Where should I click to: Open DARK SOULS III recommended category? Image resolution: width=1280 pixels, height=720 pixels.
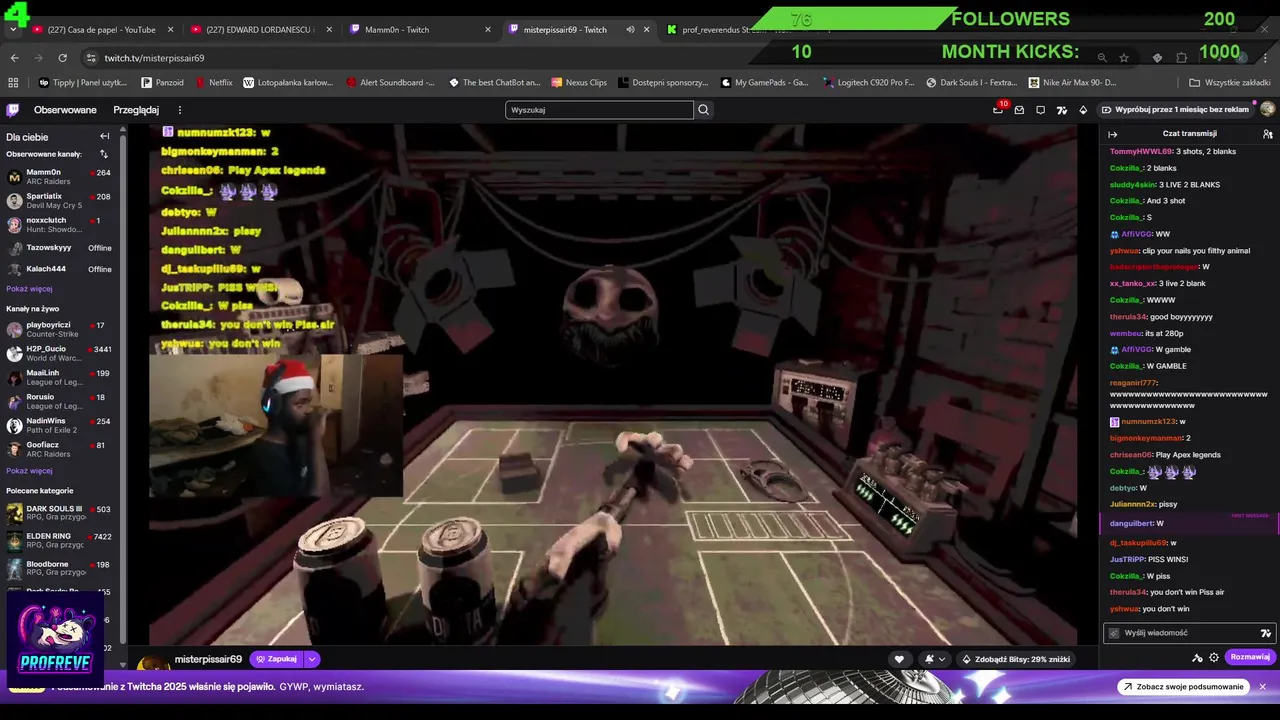[x=59, y=513]
